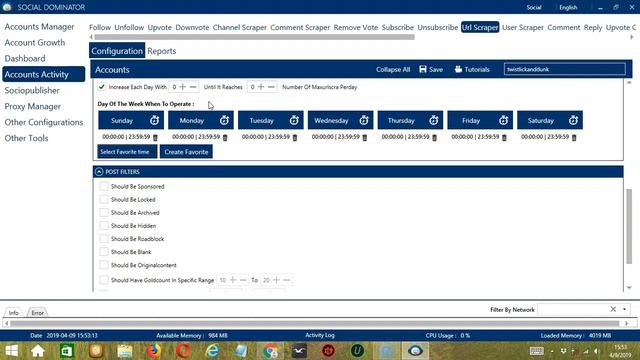Enable Should Have Goldcount In Specific Range
Image resolution: width=640 pixels, height=360 pixels.
pos(104,280)
